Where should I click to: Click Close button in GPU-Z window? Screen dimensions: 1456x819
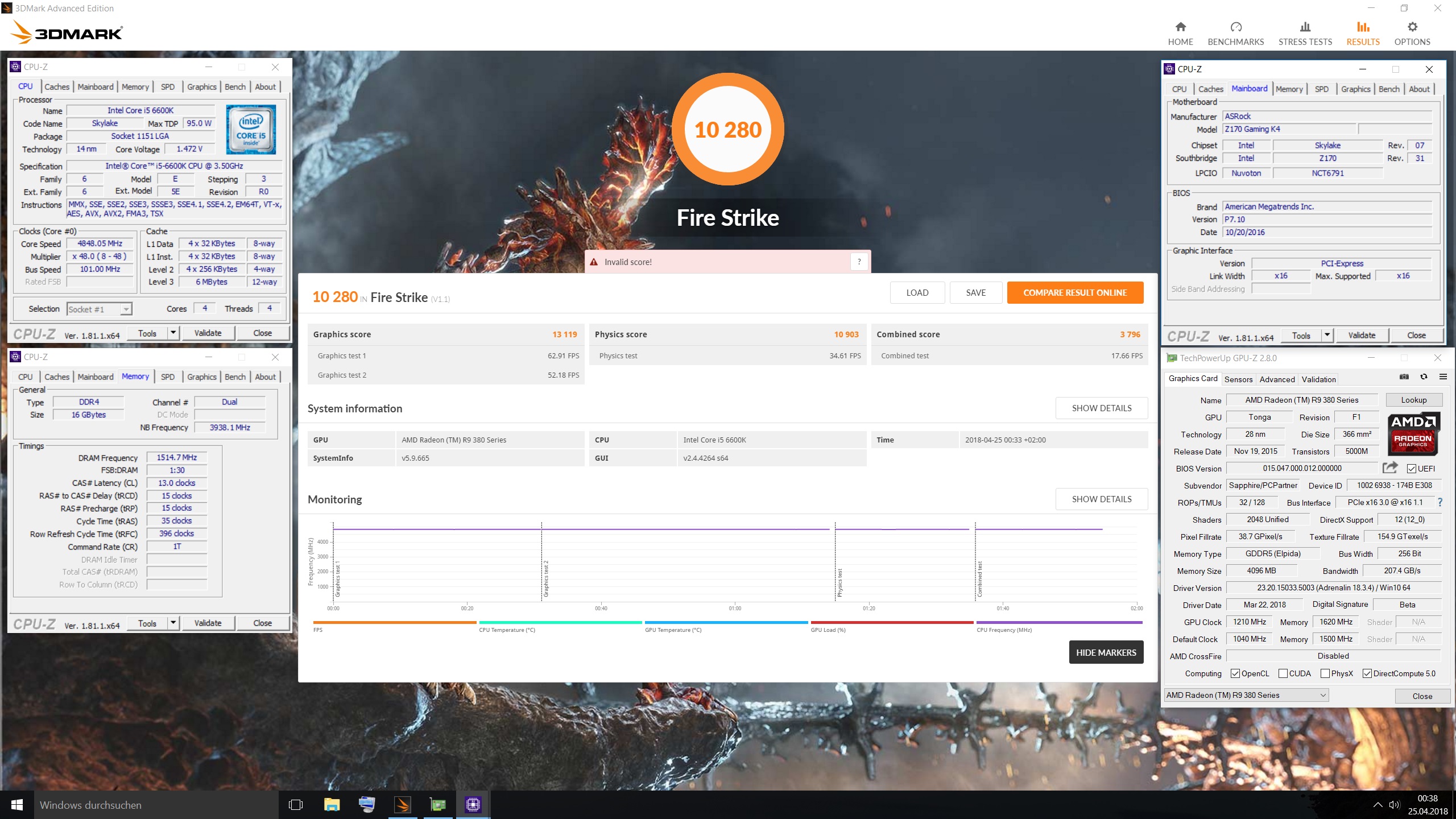pos(1422,696)
